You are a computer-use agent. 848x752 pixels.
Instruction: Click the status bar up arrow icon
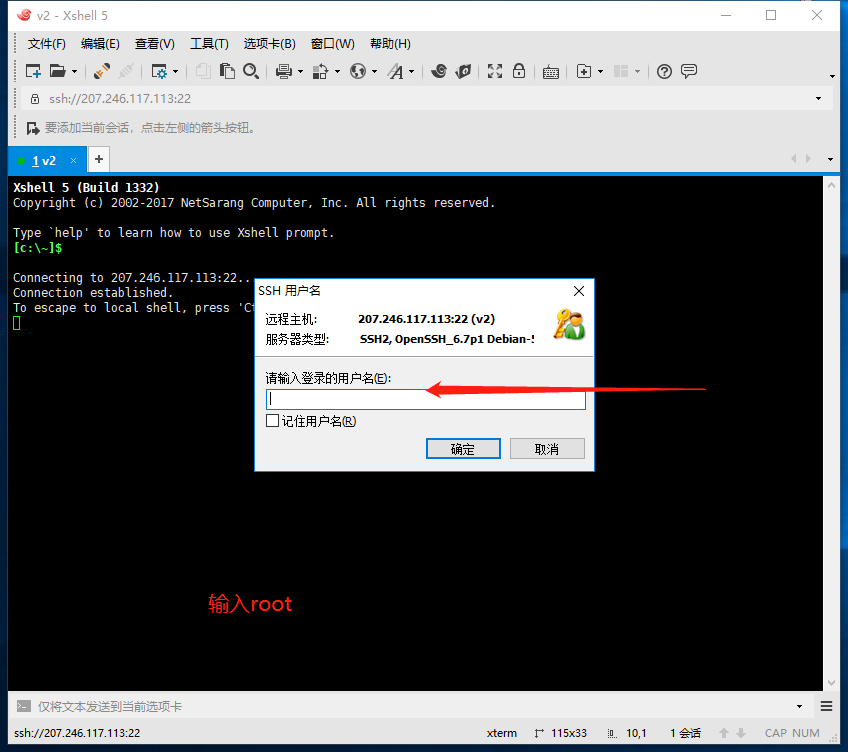[724, 733]
